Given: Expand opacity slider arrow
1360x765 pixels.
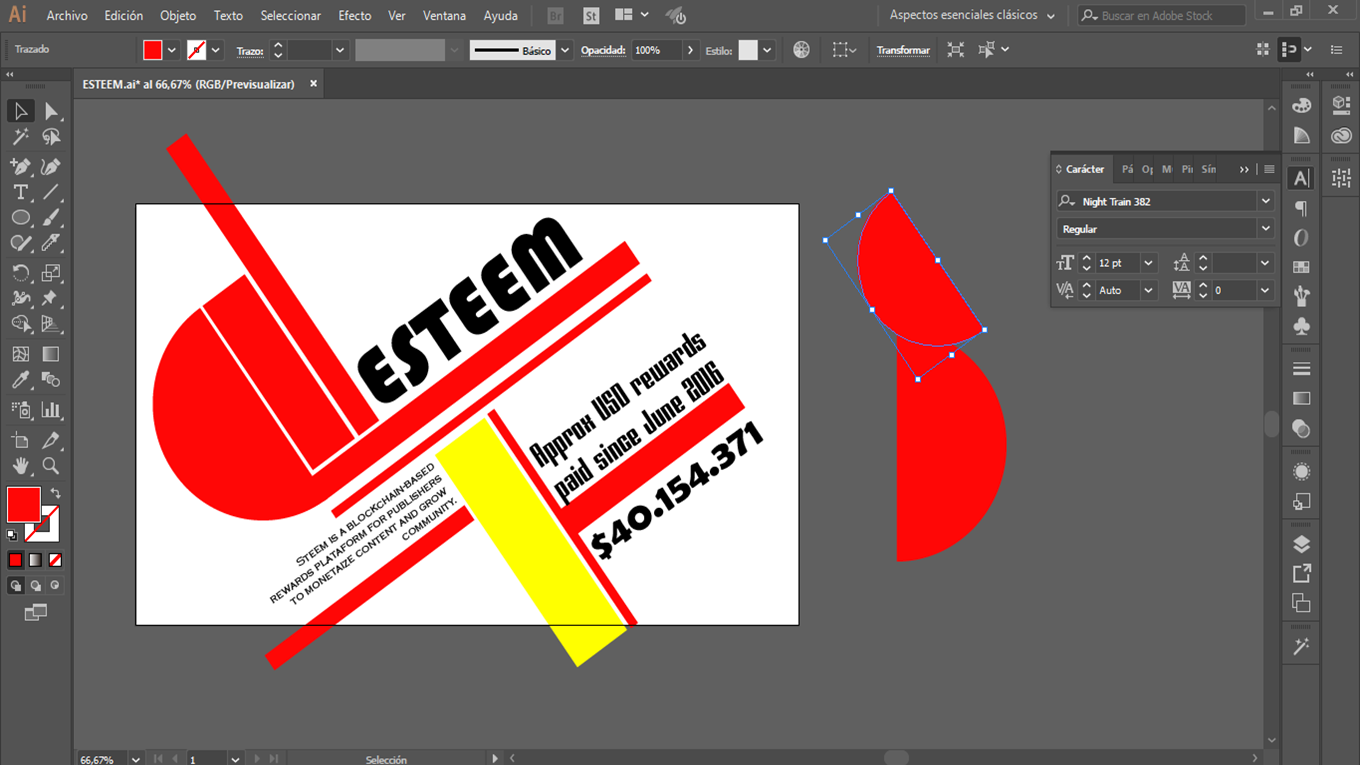Looking at the screenshot, I should coord(690,50).
